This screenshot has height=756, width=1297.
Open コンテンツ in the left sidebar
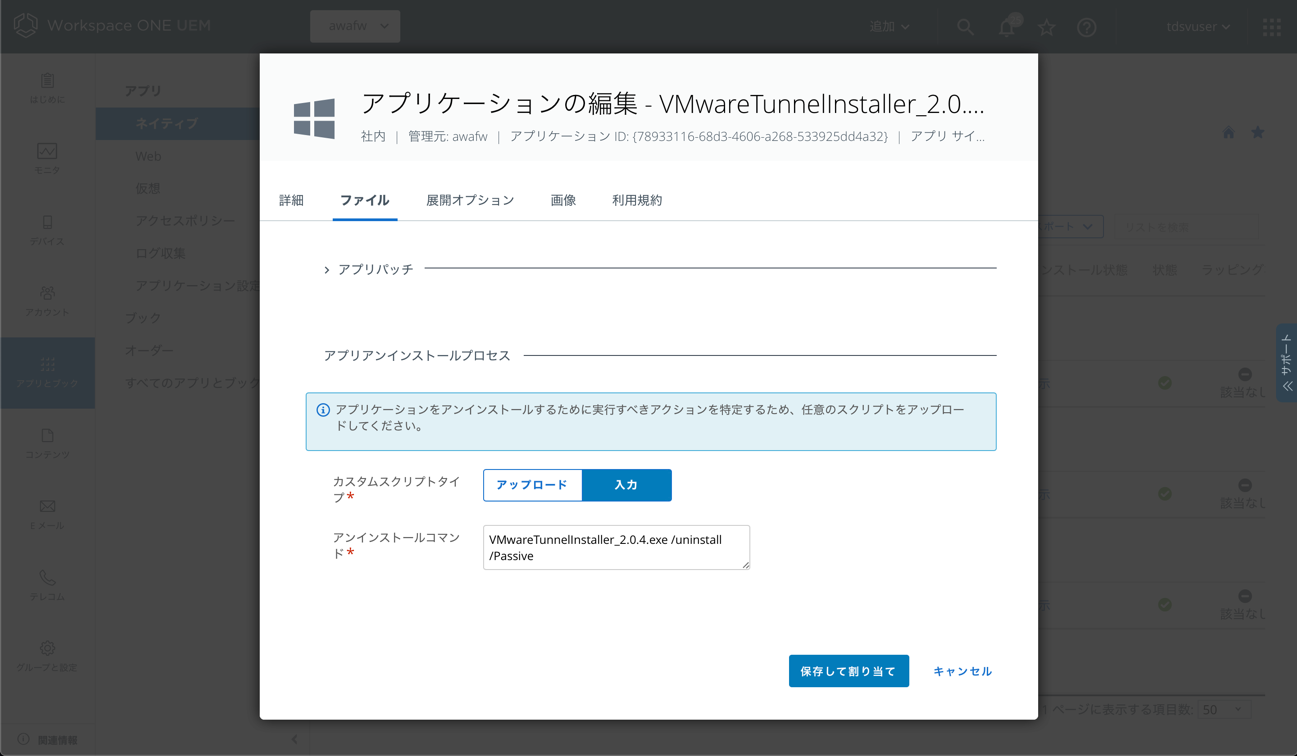47,443
